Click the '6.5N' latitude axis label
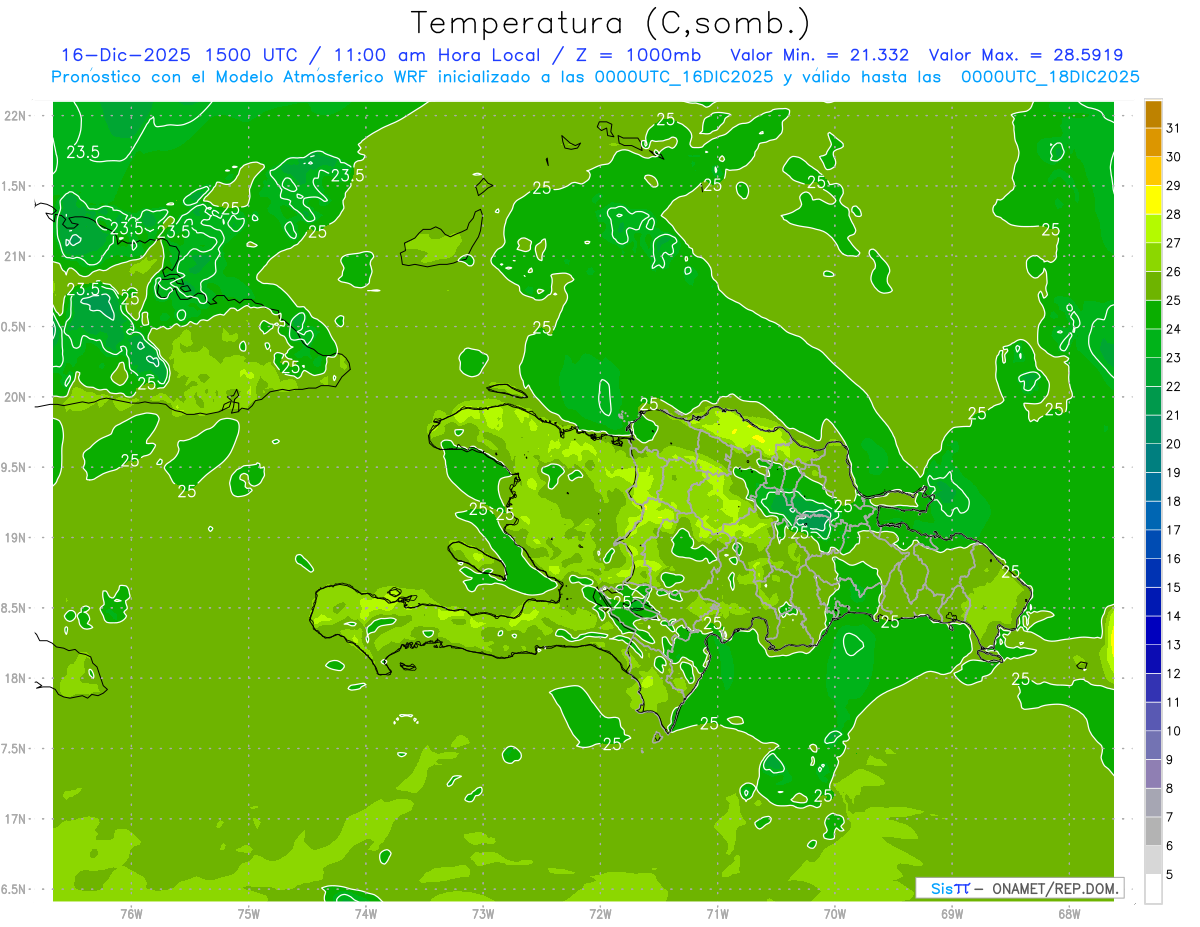This screenshot has width=1200, height=927. [x=15, y=890]
